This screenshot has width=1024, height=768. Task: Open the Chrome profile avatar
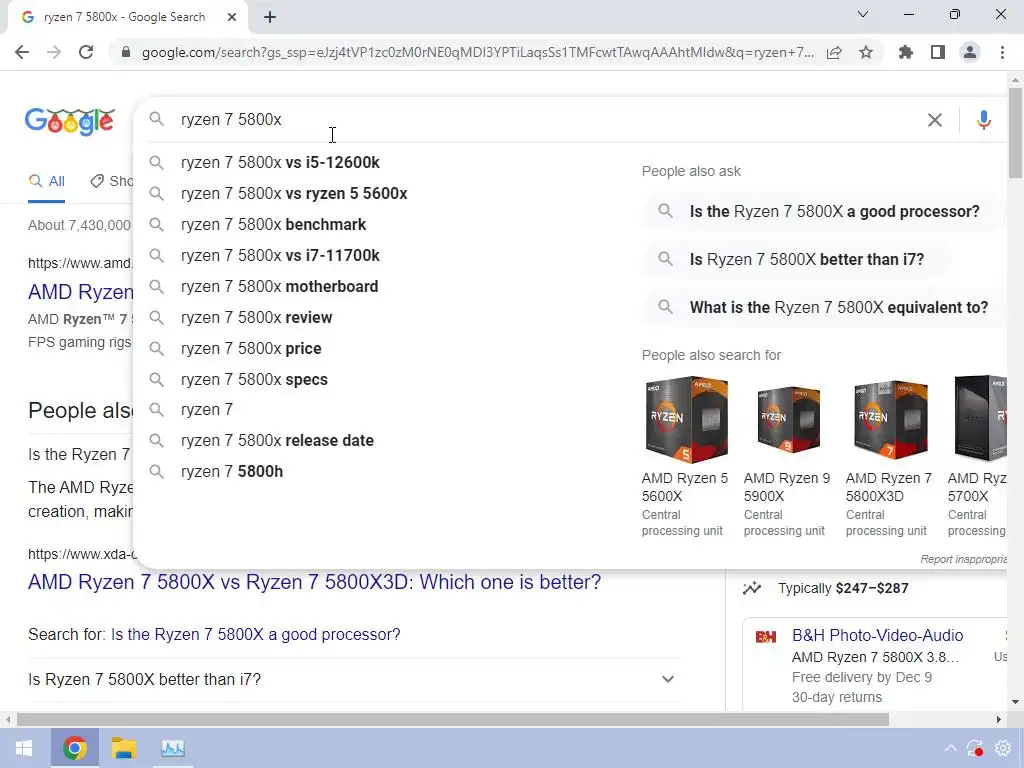coord(970,52)
